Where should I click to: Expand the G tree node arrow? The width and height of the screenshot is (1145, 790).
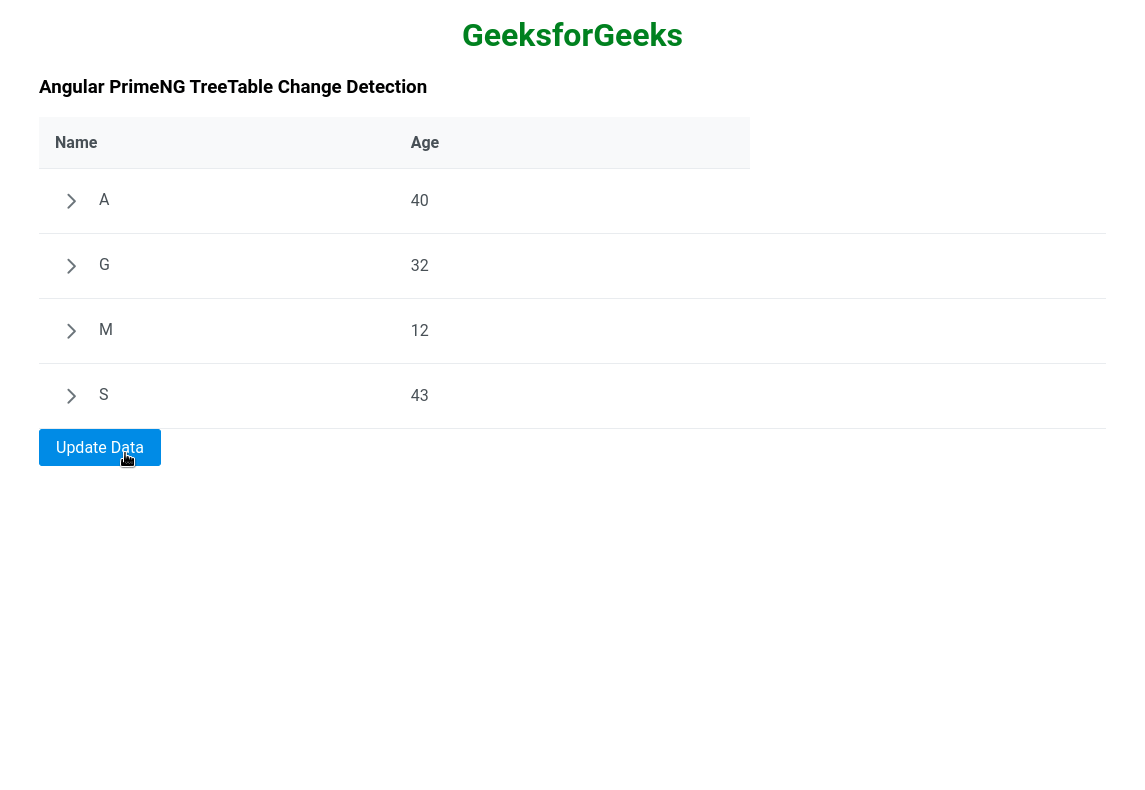click(71, 266)
